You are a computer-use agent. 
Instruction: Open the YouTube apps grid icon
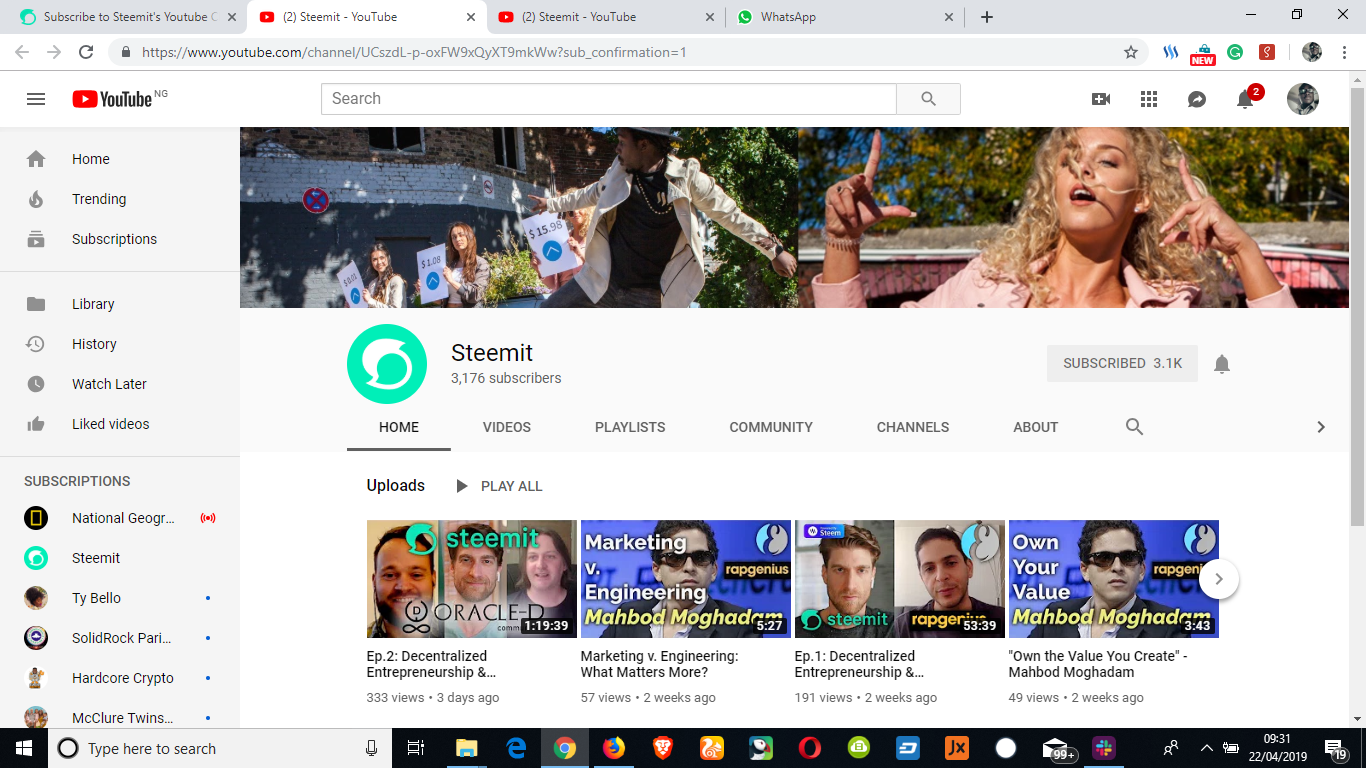(x=1149, y=99)
